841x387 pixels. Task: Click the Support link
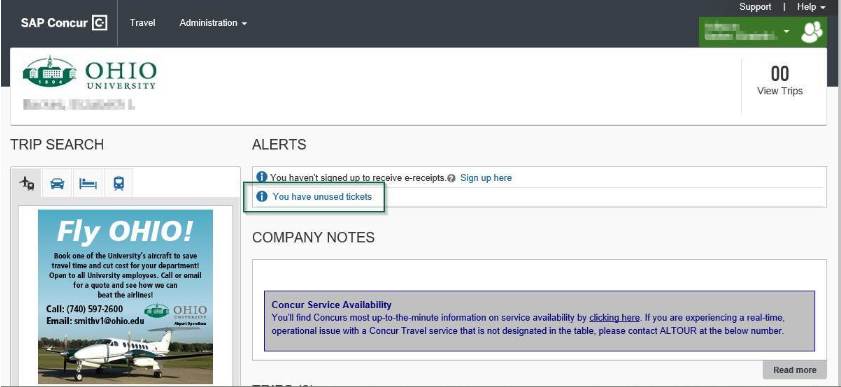(x=755, y=7)
